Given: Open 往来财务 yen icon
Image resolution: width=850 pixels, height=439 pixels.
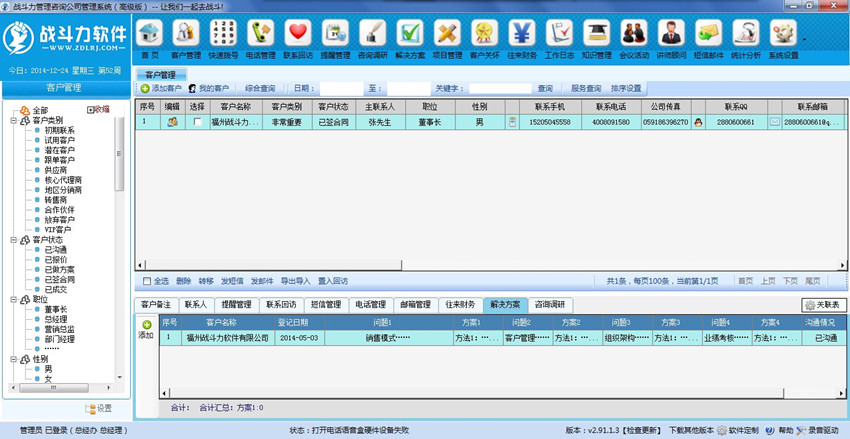Looking at the screenshot, I should 522,33.
